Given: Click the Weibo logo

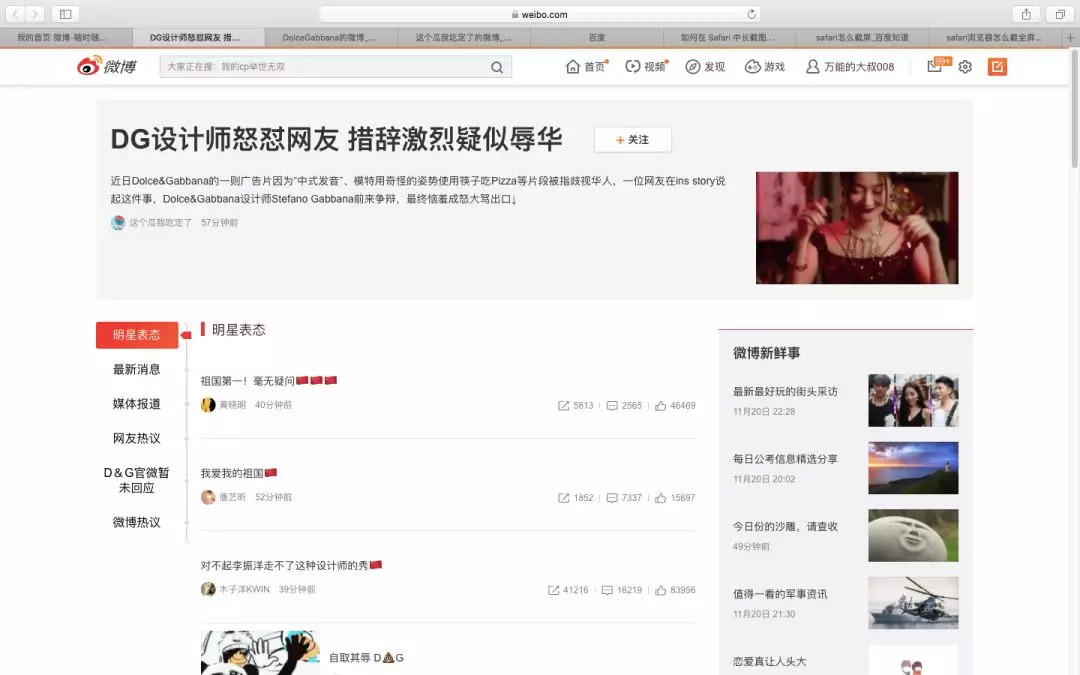Looking at the screenshot, I should click(x=107, y=66).
